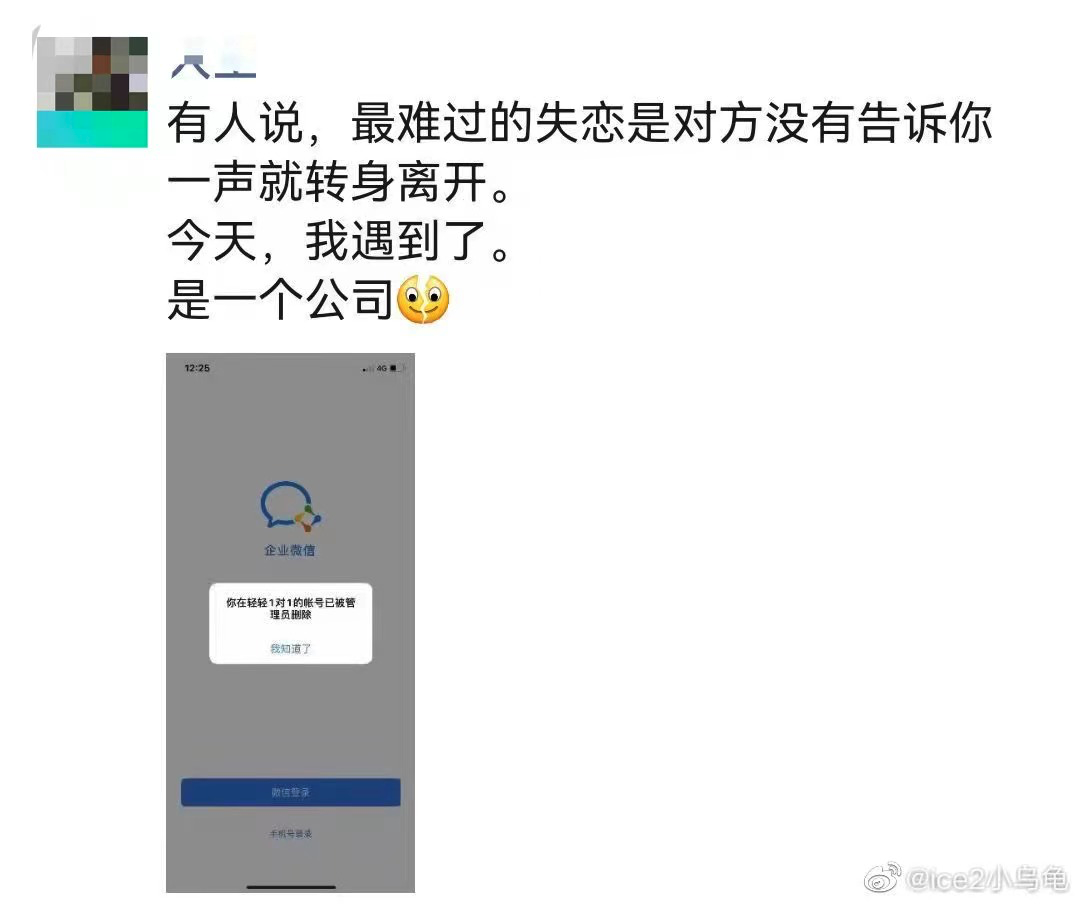This screenshot has height=904, width=1079.
Task: Choose 手机号登录 link below the login button
Action: click(290, 833)
